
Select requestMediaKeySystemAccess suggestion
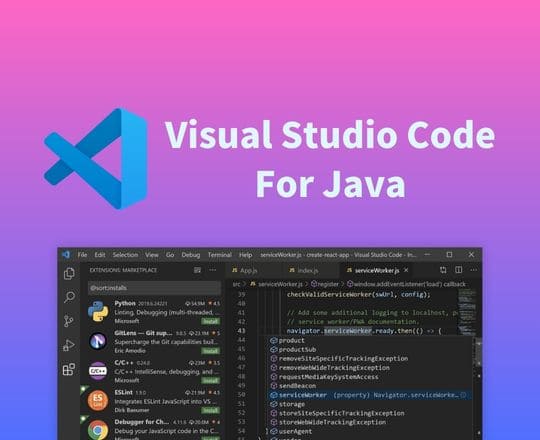(370, 377)
